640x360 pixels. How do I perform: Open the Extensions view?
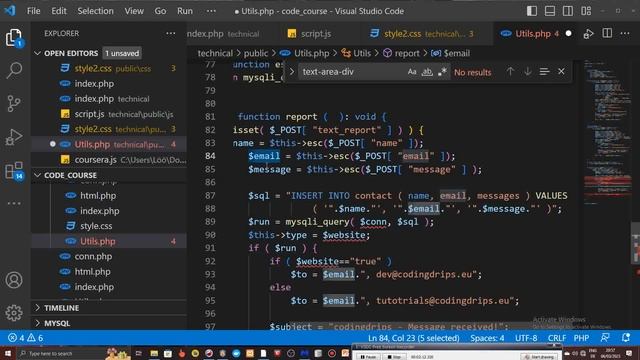[x=14, y=170]
